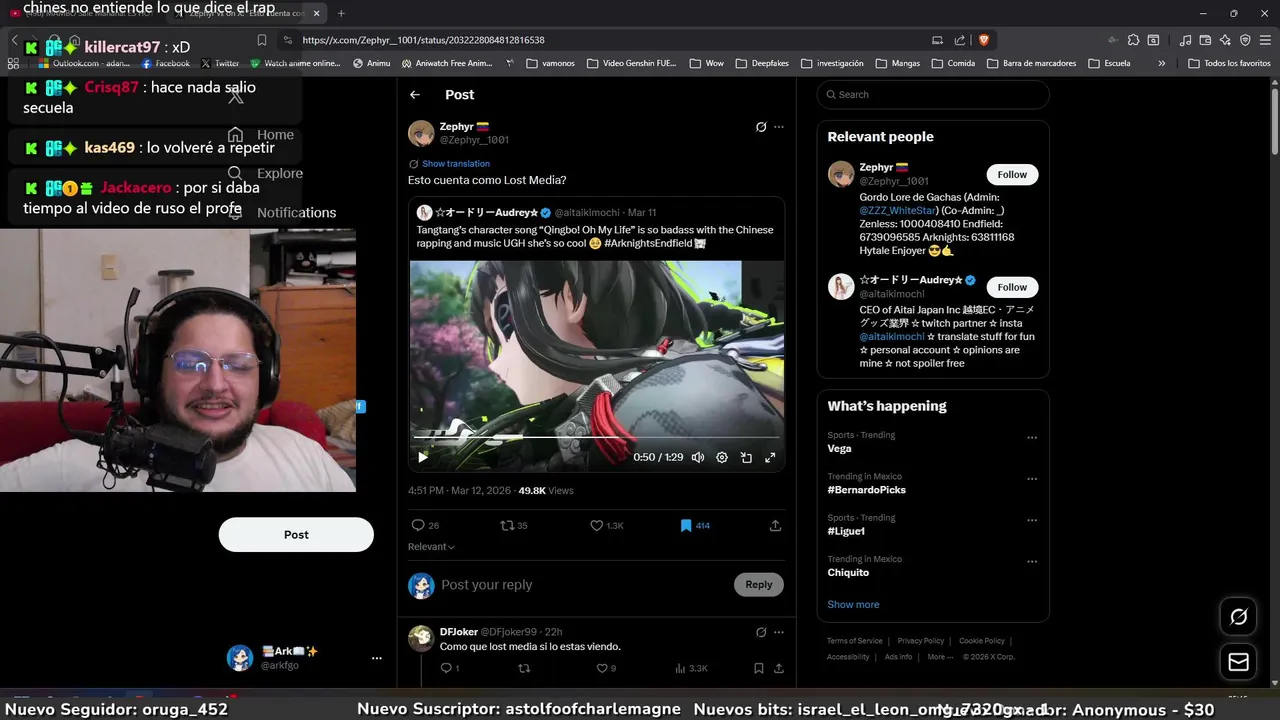Follow Zephyr in Relevant people
The width and height of the screenshot is (1280, 720).
click(1012, 174)
